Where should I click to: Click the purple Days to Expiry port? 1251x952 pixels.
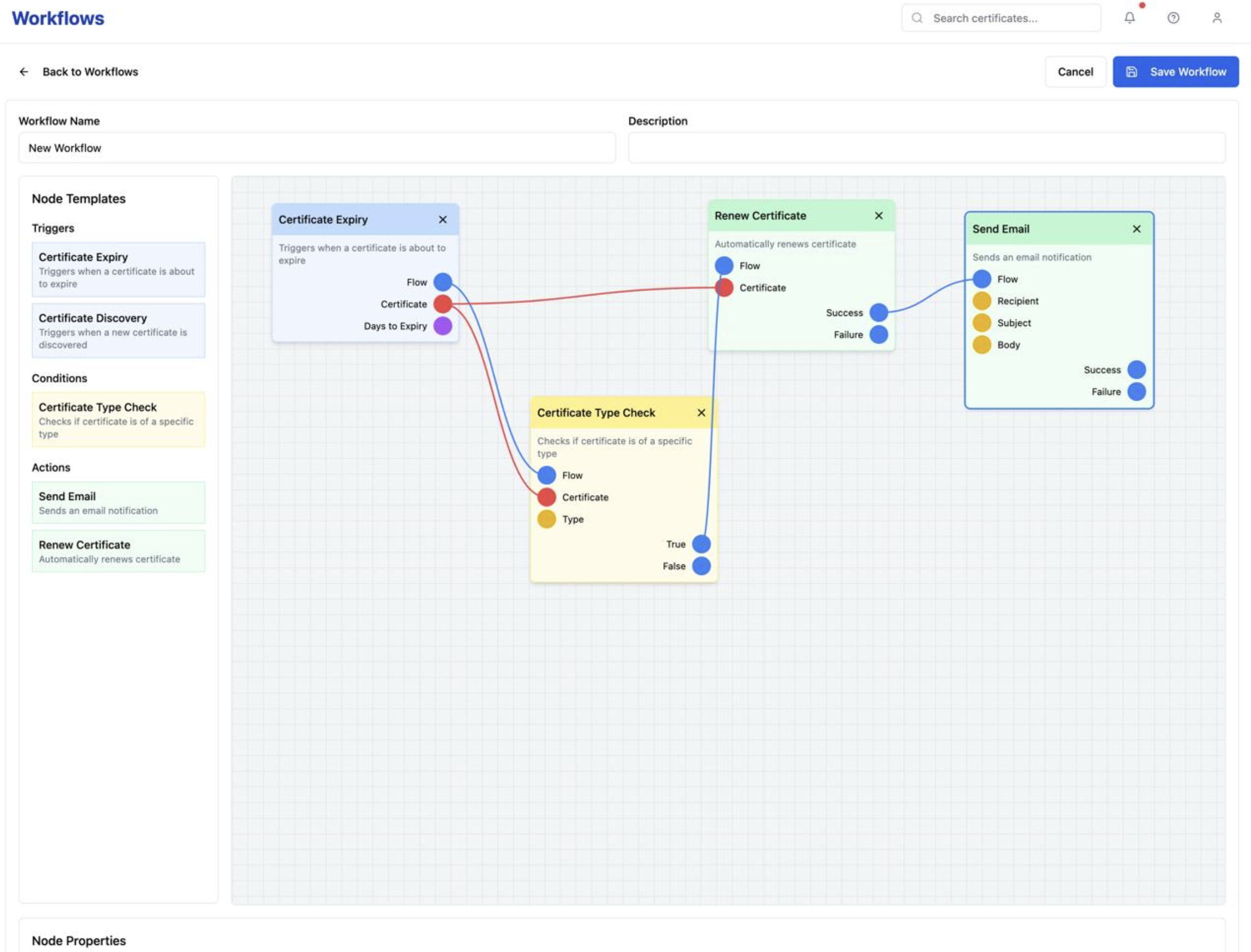[x=443, y=326]
